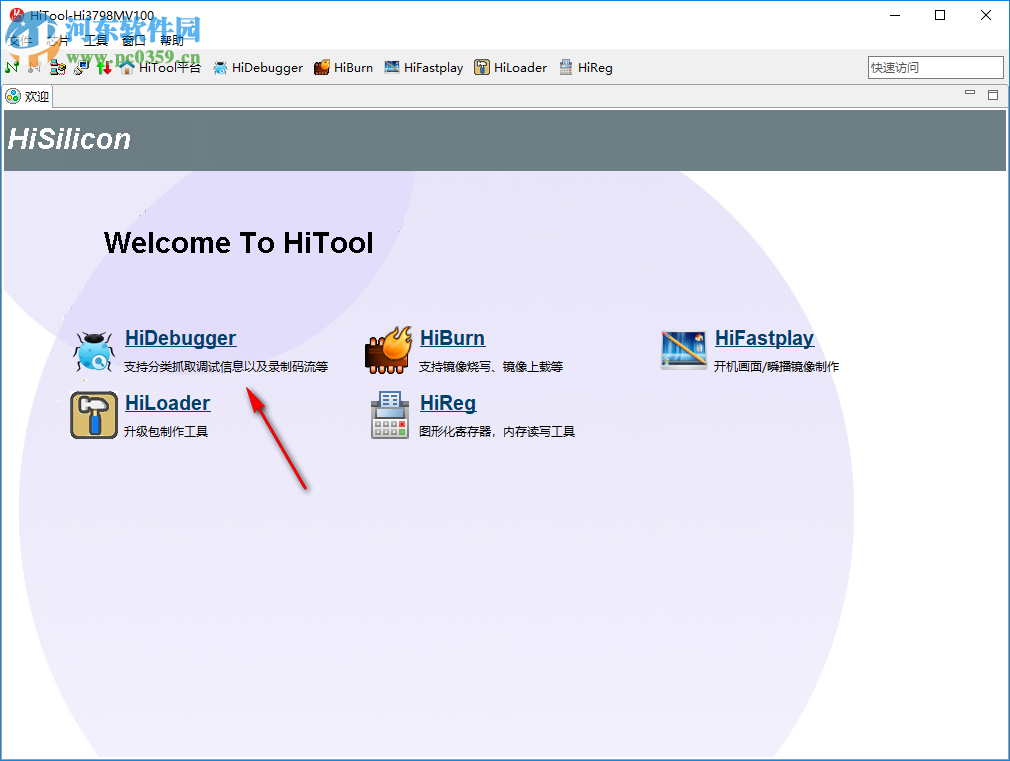
Task: Minimize the HiTool application window
Action: tap(895, 15)
